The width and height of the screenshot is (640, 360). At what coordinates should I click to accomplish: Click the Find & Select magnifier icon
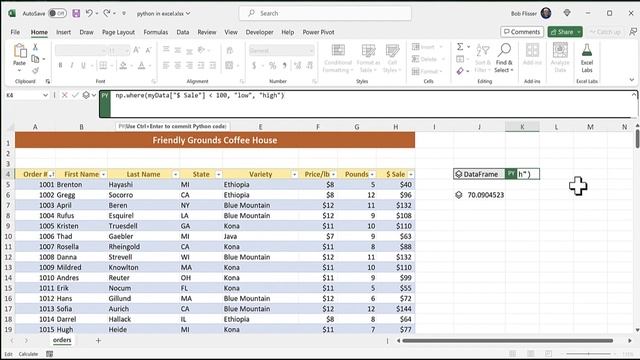coord(504,51)
